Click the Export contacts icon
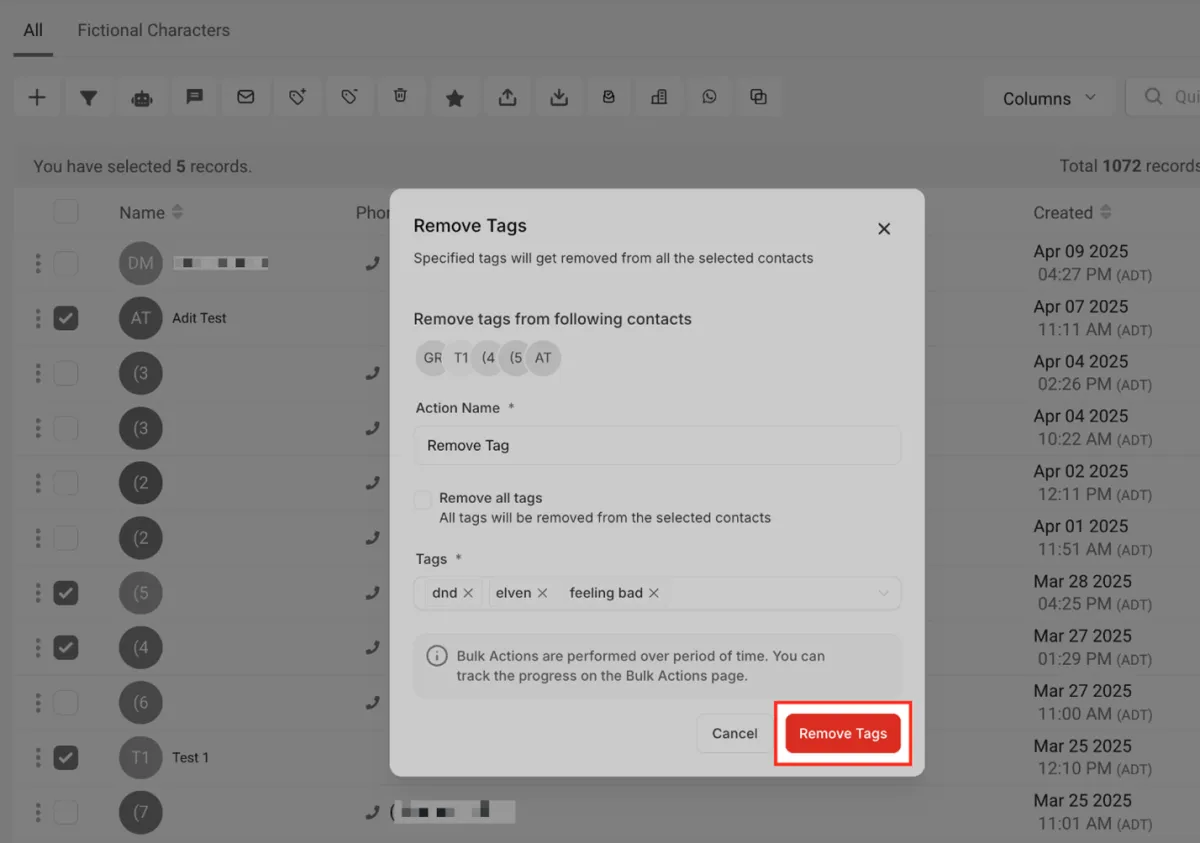The height and width of the screenshot is (843, 1200). point(507,97)
